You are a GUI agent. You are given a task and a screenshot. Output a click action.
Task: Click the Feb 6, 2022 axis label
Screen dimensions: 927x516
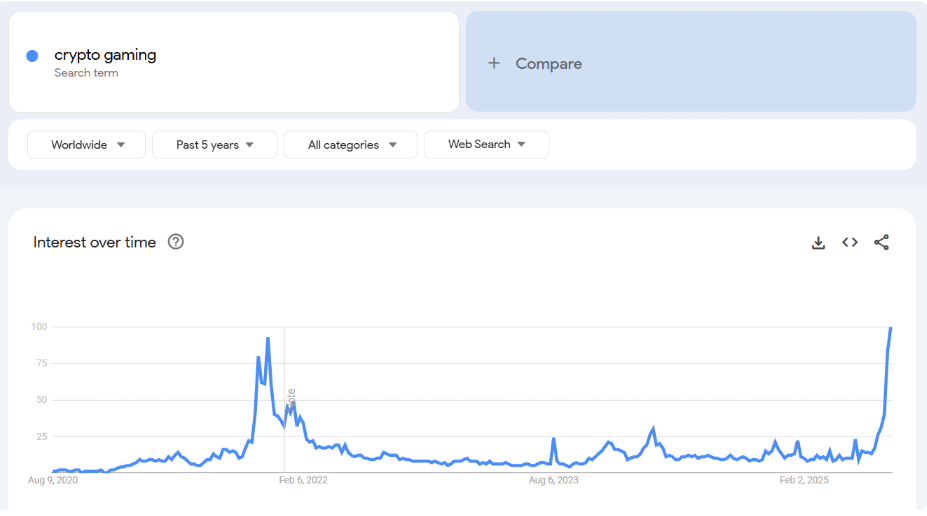pyautogui.click(x=303, y=480)
